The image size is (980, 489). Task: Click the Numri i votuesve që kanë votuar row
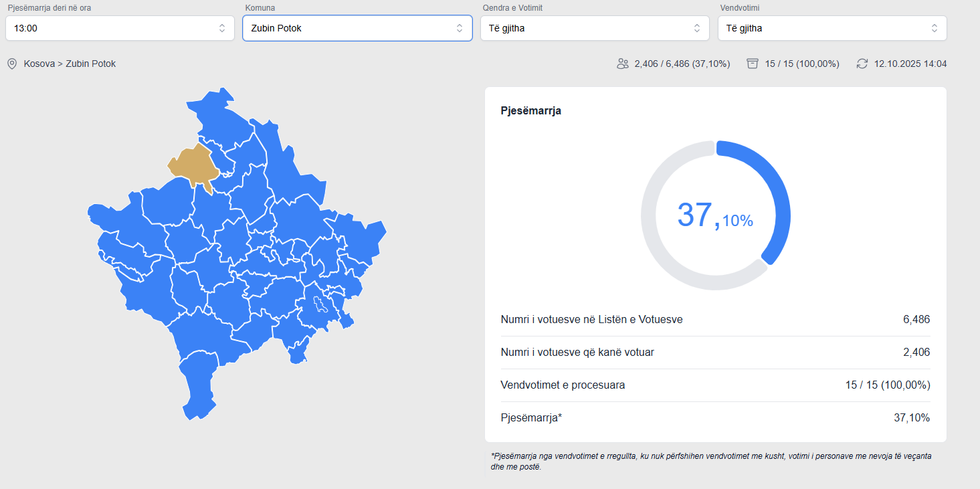coord(715,352)
